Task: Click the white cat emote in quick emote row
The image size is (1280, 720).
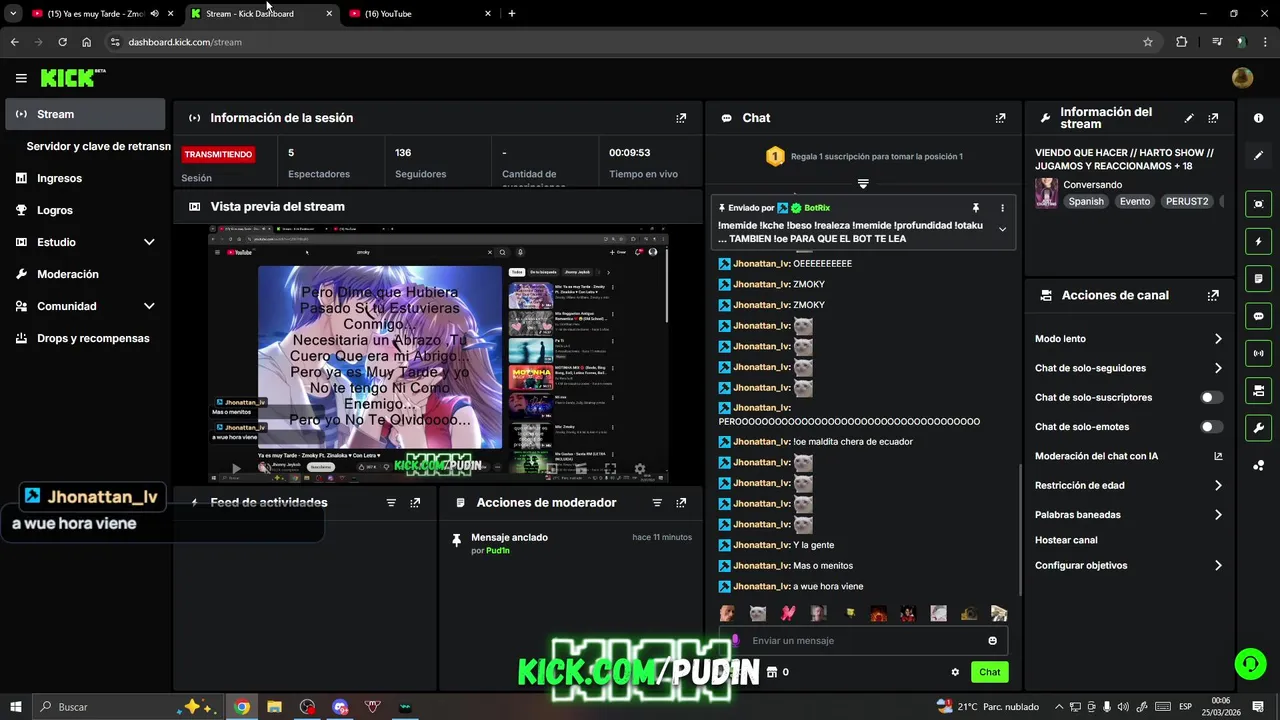Action: point(758,613)
